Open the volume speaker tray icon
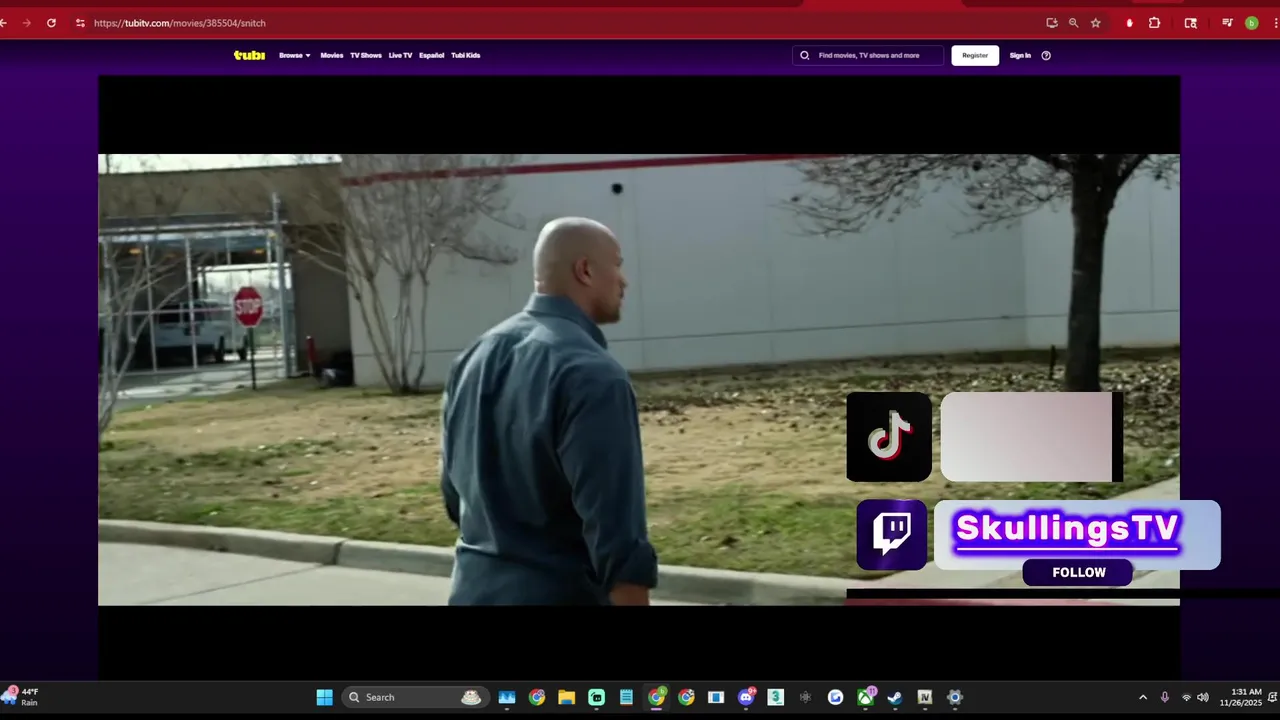1280x720 pixels. pos(1203,697)
